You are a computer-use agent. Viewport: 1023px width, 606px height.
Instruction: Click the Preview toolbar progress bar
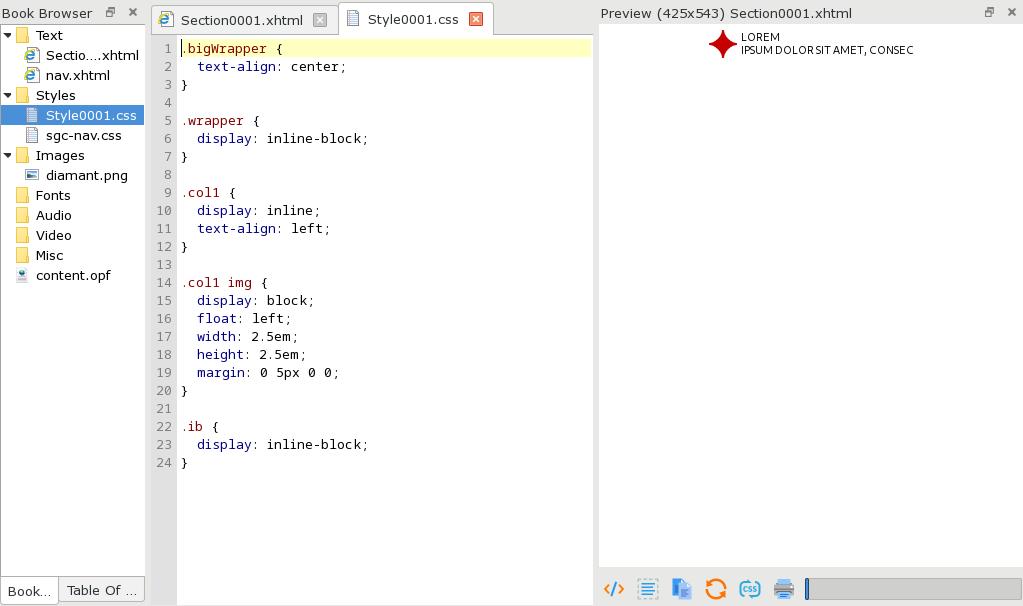click(x=913, y=589)
